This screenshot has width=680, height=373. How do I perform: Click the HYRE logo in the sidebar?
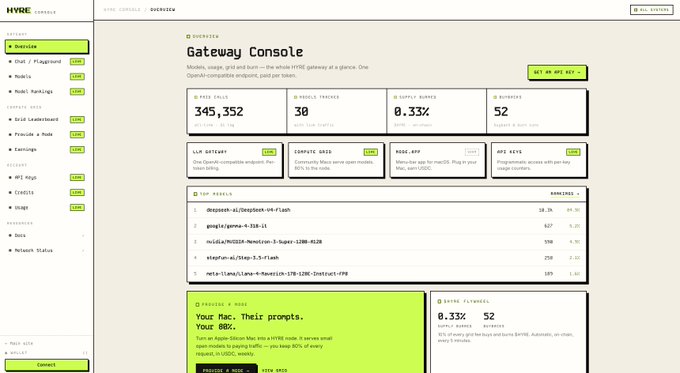pos(19,10)
